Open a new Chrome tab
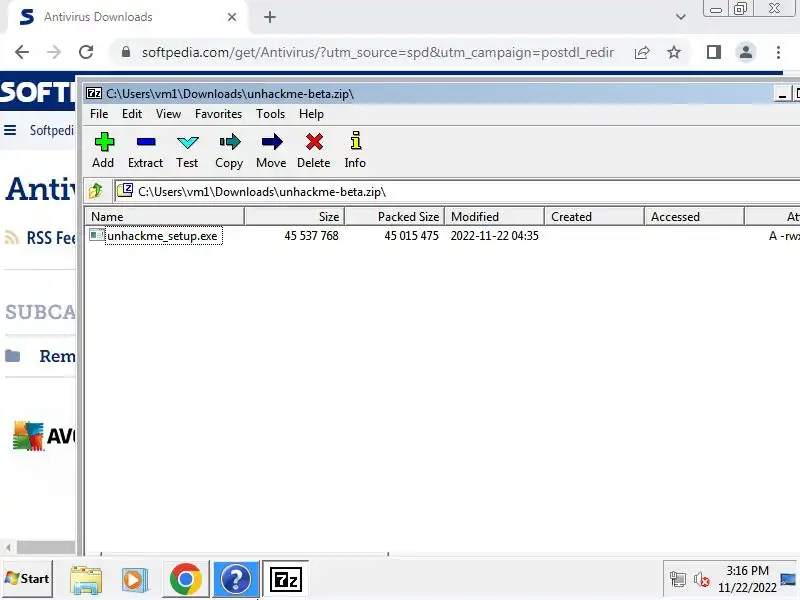Screen dimensions: 800x600 [270, 17]
